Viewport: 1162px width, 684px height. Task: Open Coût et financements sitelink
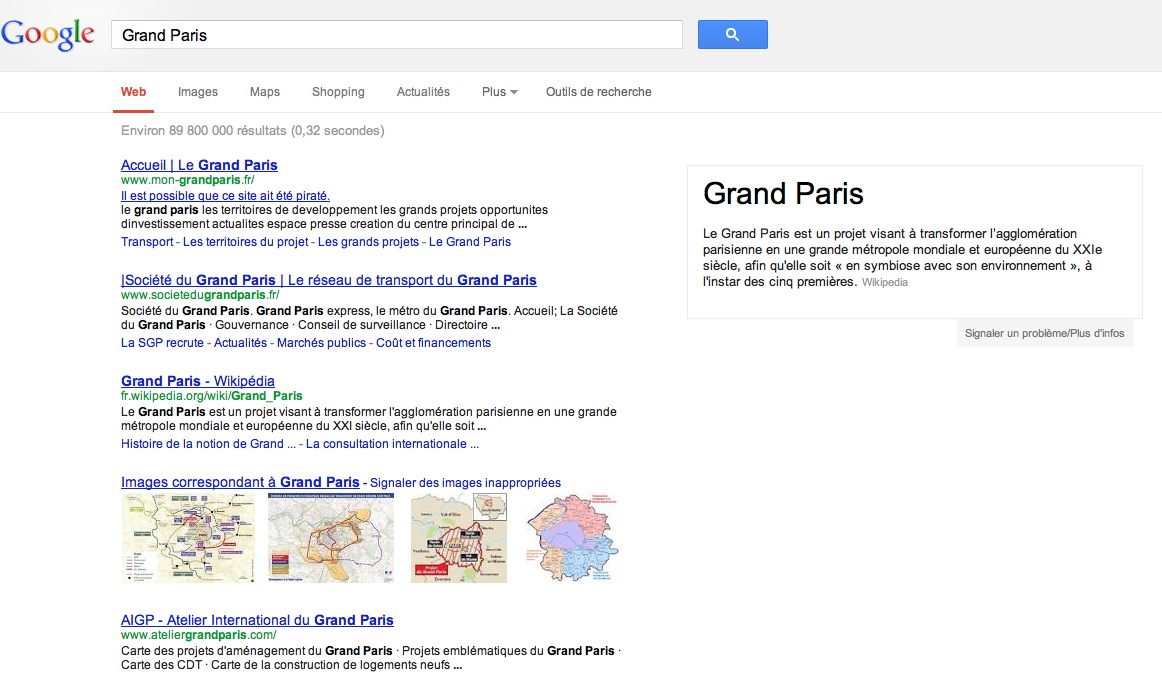coord(434,342)
